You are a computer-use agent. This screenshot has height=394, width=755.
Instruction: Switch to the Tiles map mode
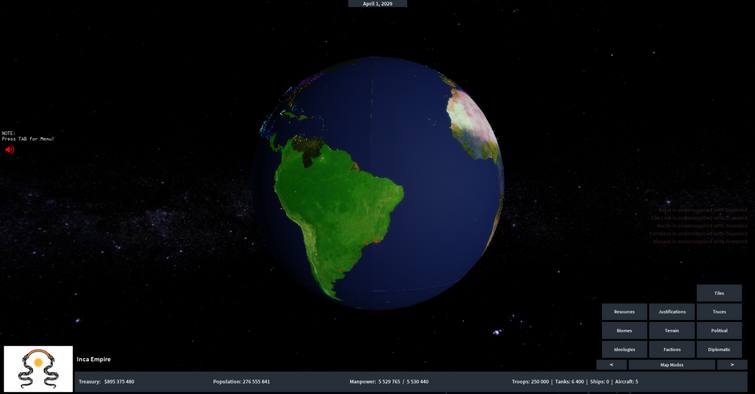pos(719,293)
